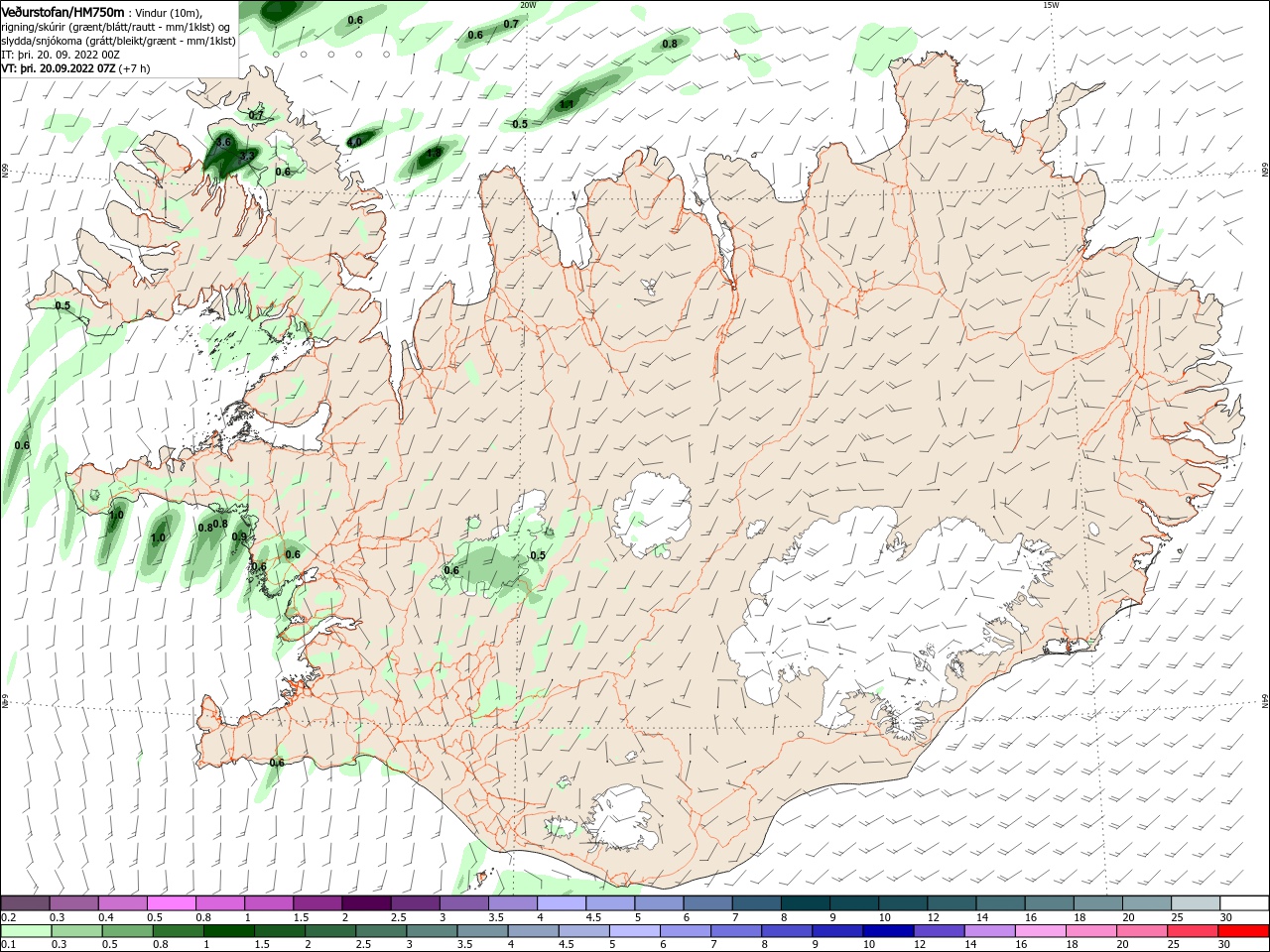Select the rigning/skúrir legend description line

click(117, 27)
